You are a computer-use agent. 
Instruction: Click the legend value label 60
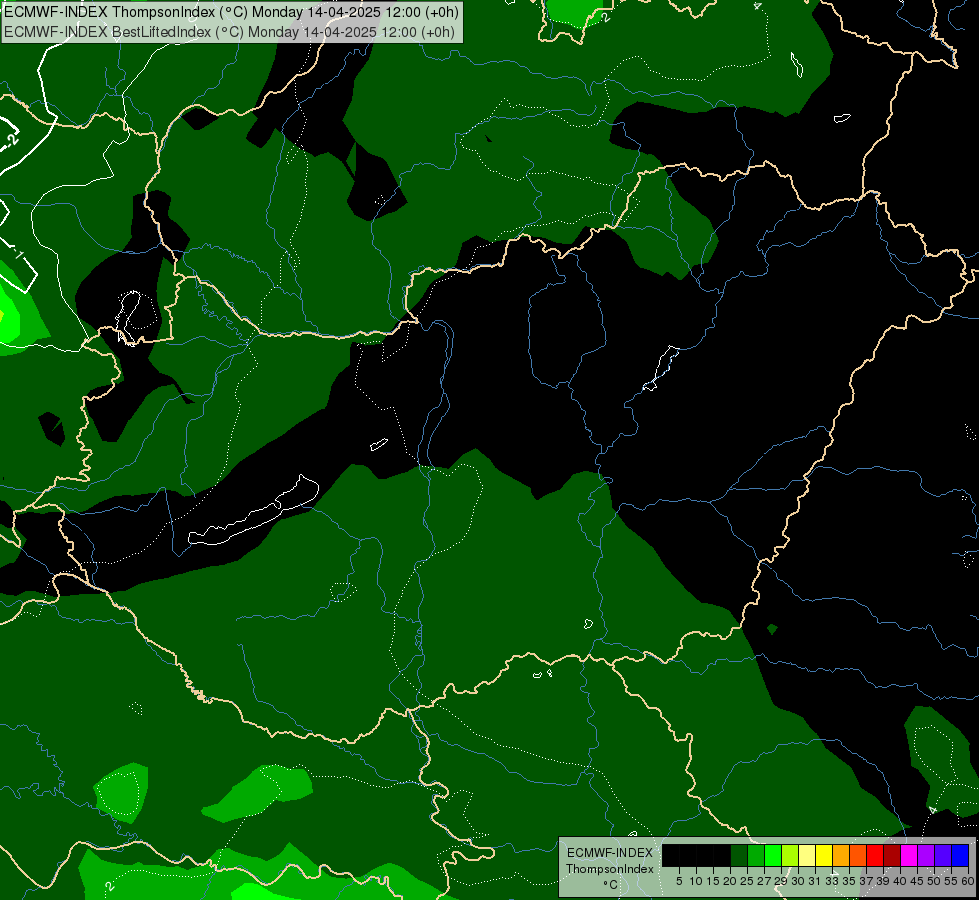click(x=968, y=881)
